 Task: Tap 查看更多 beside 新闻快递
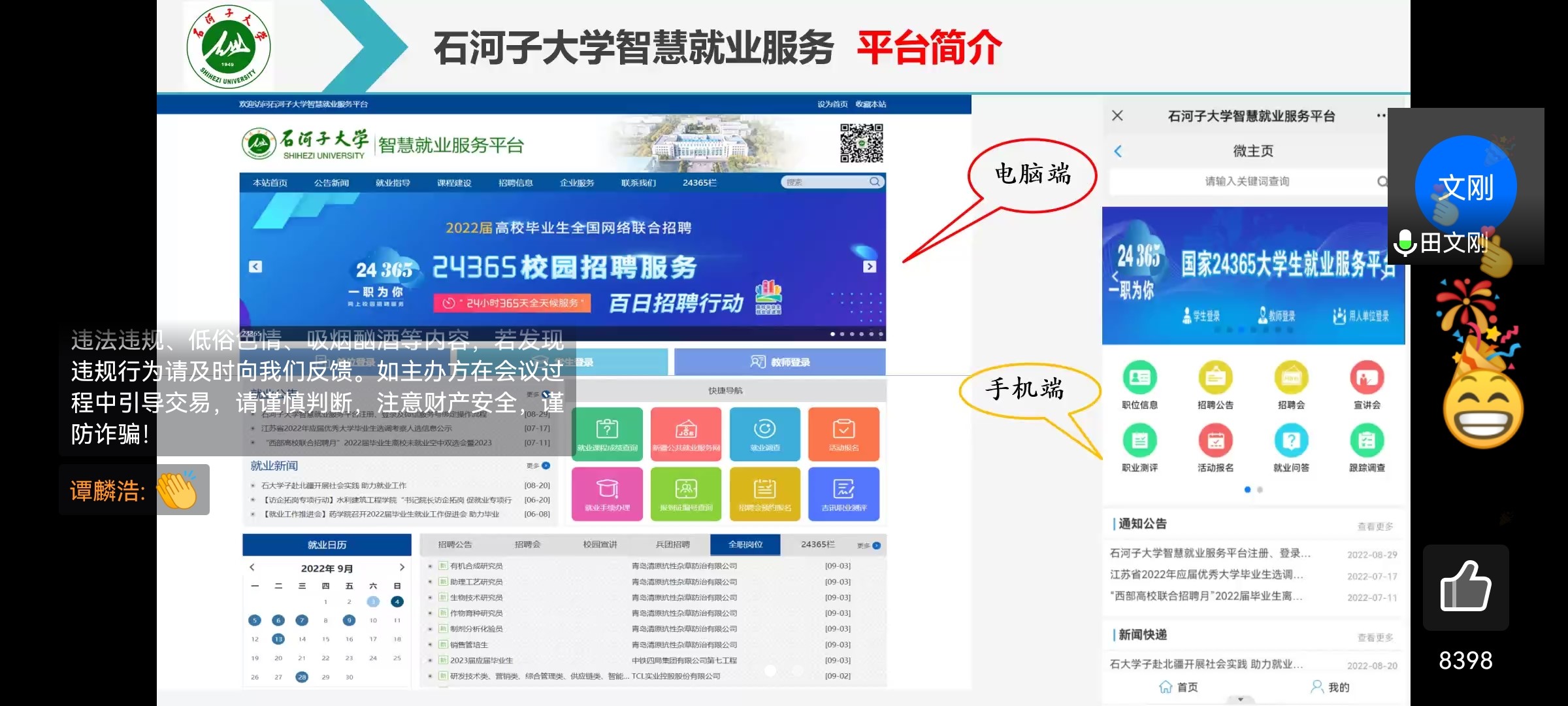click(1375, 637)
